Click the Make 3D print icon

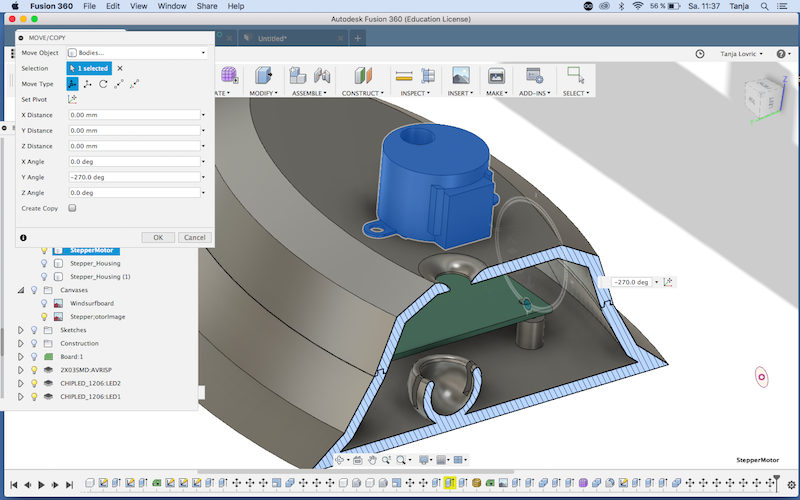[x=496, y=76]
